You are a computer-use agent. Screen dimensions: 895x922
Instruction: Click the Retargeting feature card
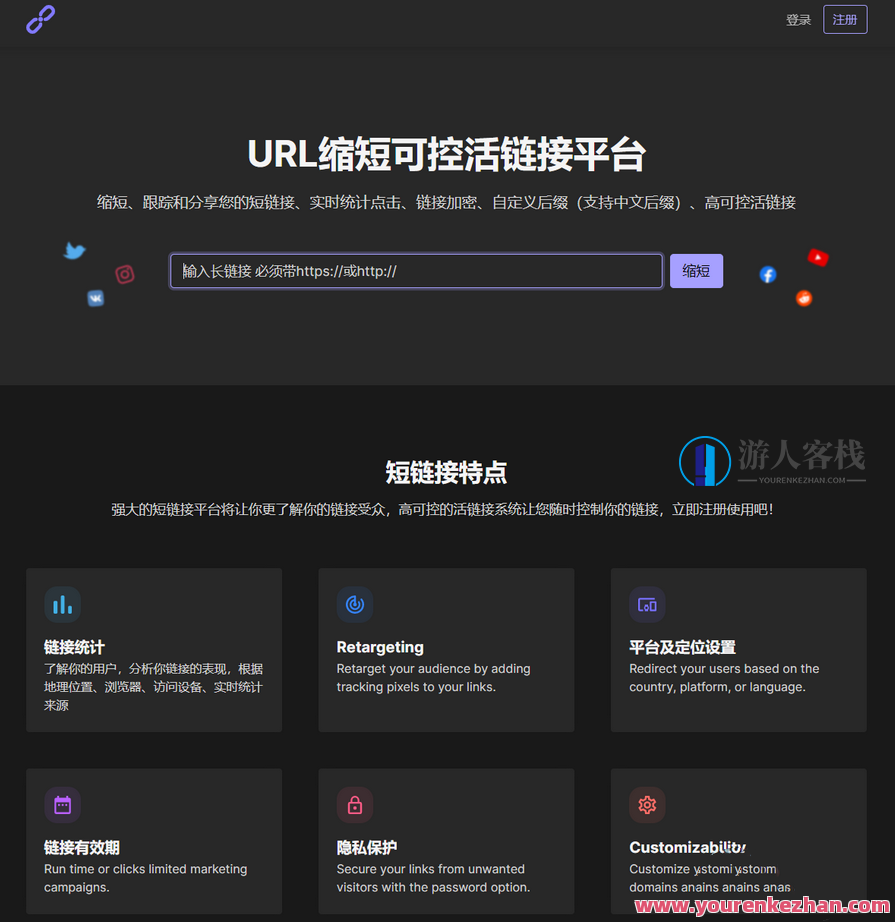tap(446, 650)
